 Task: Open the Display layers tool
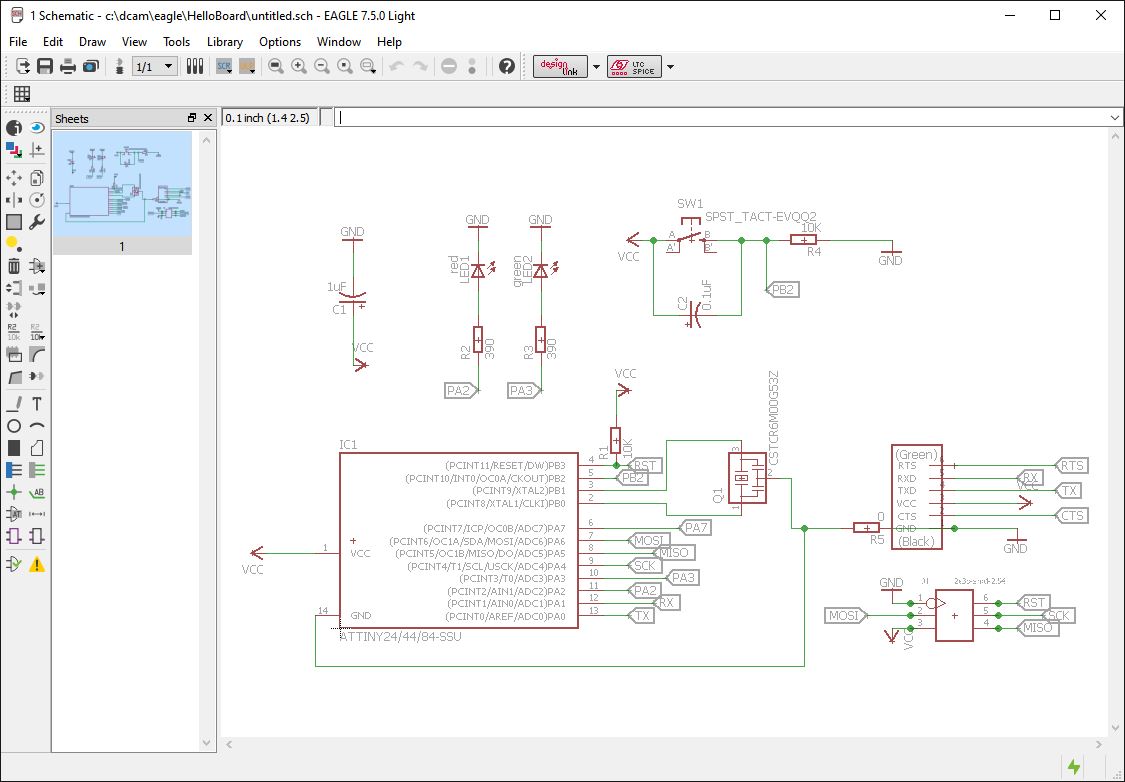tap(14, 150)
